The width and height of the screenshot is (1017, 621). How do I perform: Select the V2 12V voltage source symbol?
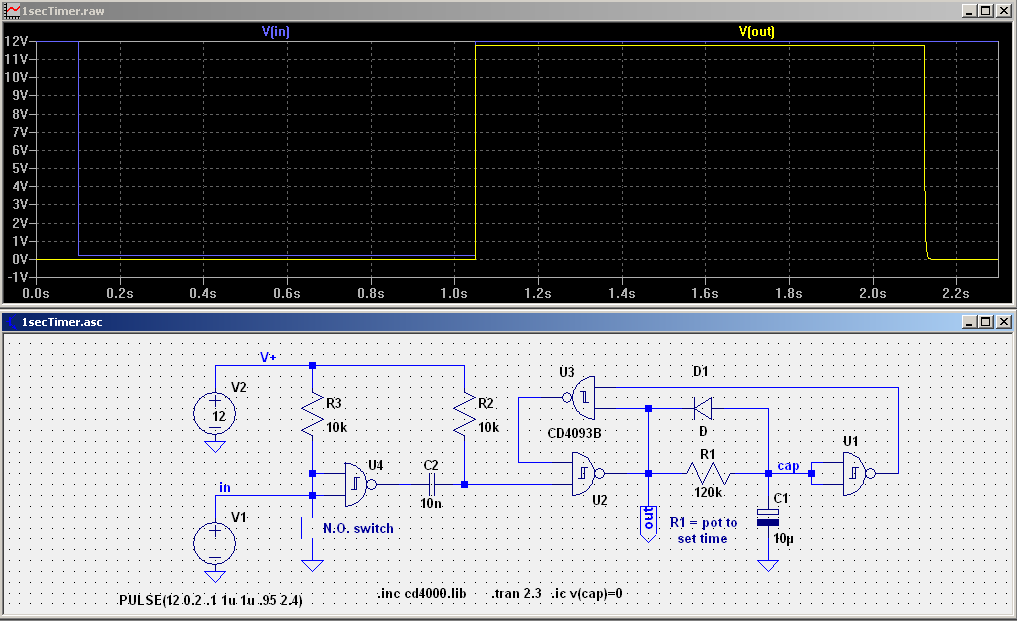point(215,413)
